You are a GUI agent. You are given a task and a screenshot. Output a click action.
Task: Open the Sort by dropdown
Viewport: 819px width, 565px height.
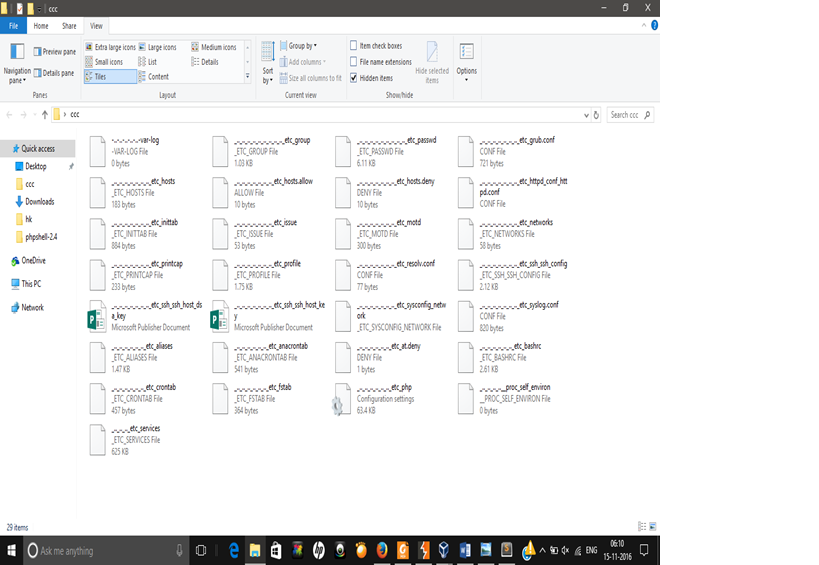point(267,63)
